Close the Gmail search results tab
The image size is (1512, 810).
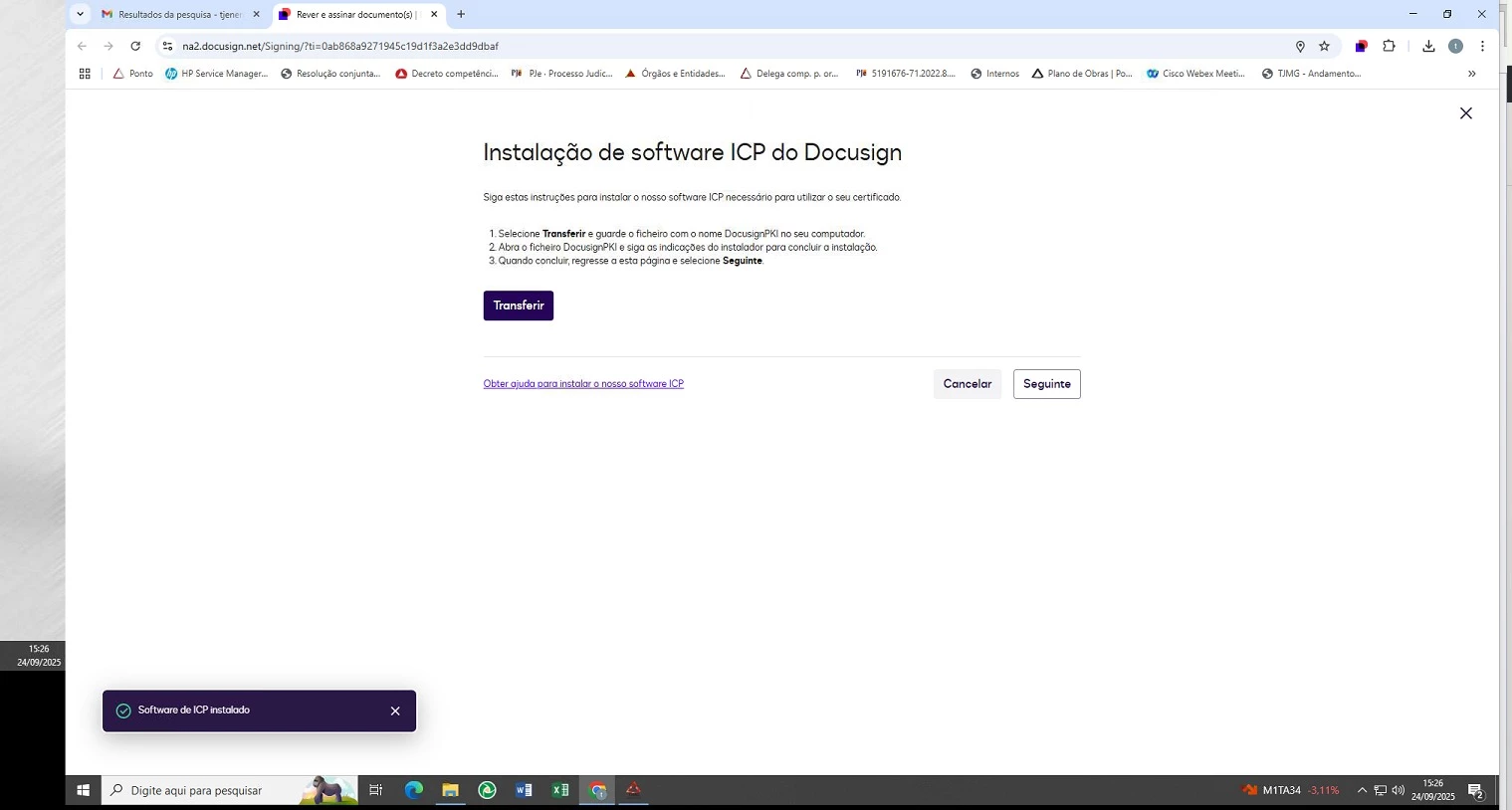[256, 15]
